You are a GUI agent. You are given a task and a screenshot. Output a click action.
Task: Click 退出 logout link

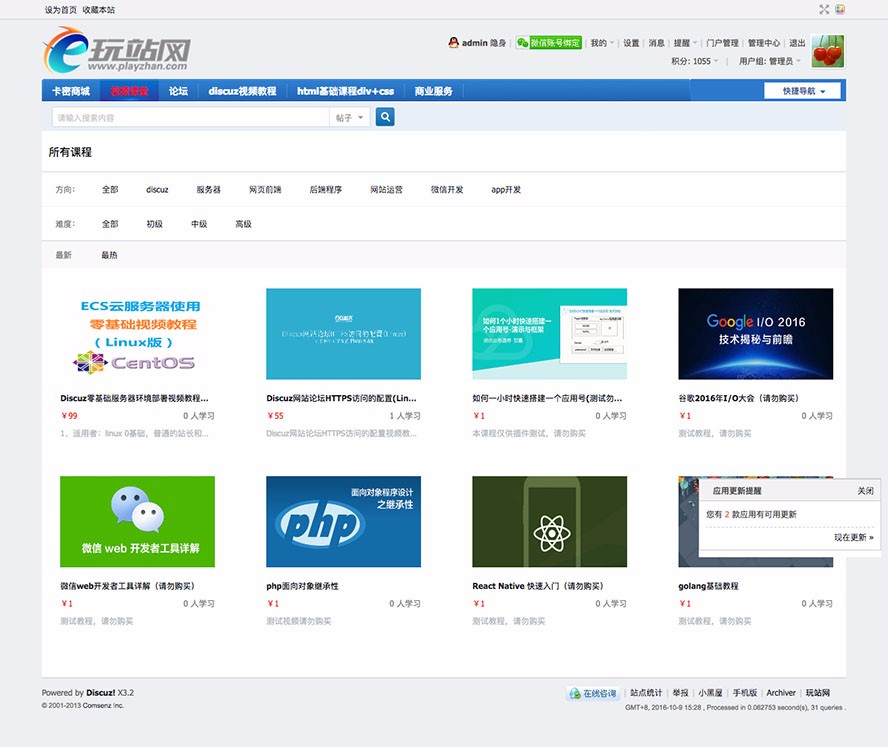(797, 43)
